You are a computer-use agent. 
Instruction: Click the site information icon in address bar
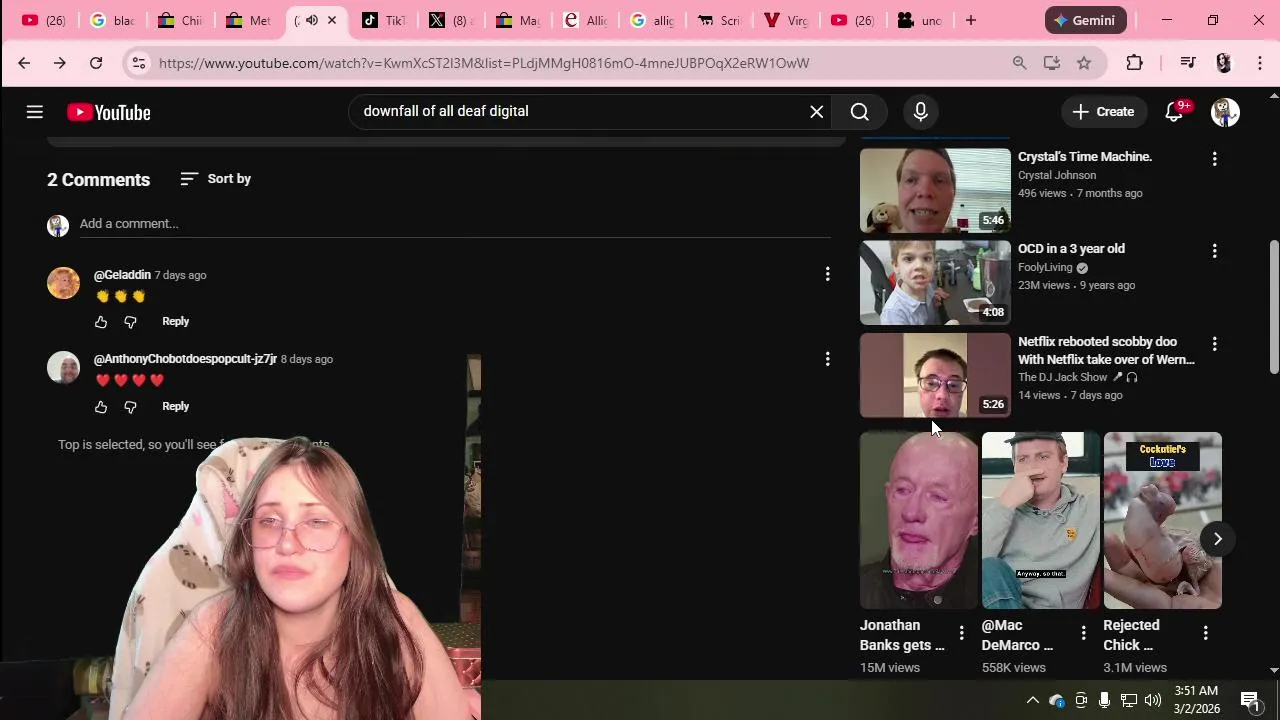pos(139,63)
